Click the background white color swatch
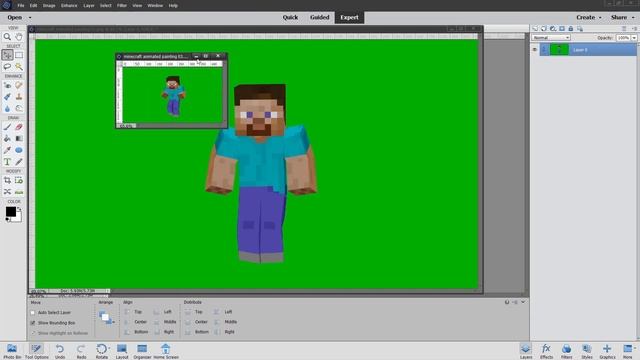Image resolution: width=640 pixels, height=360 pixels. pyautogui.click(x=19, y=218)
